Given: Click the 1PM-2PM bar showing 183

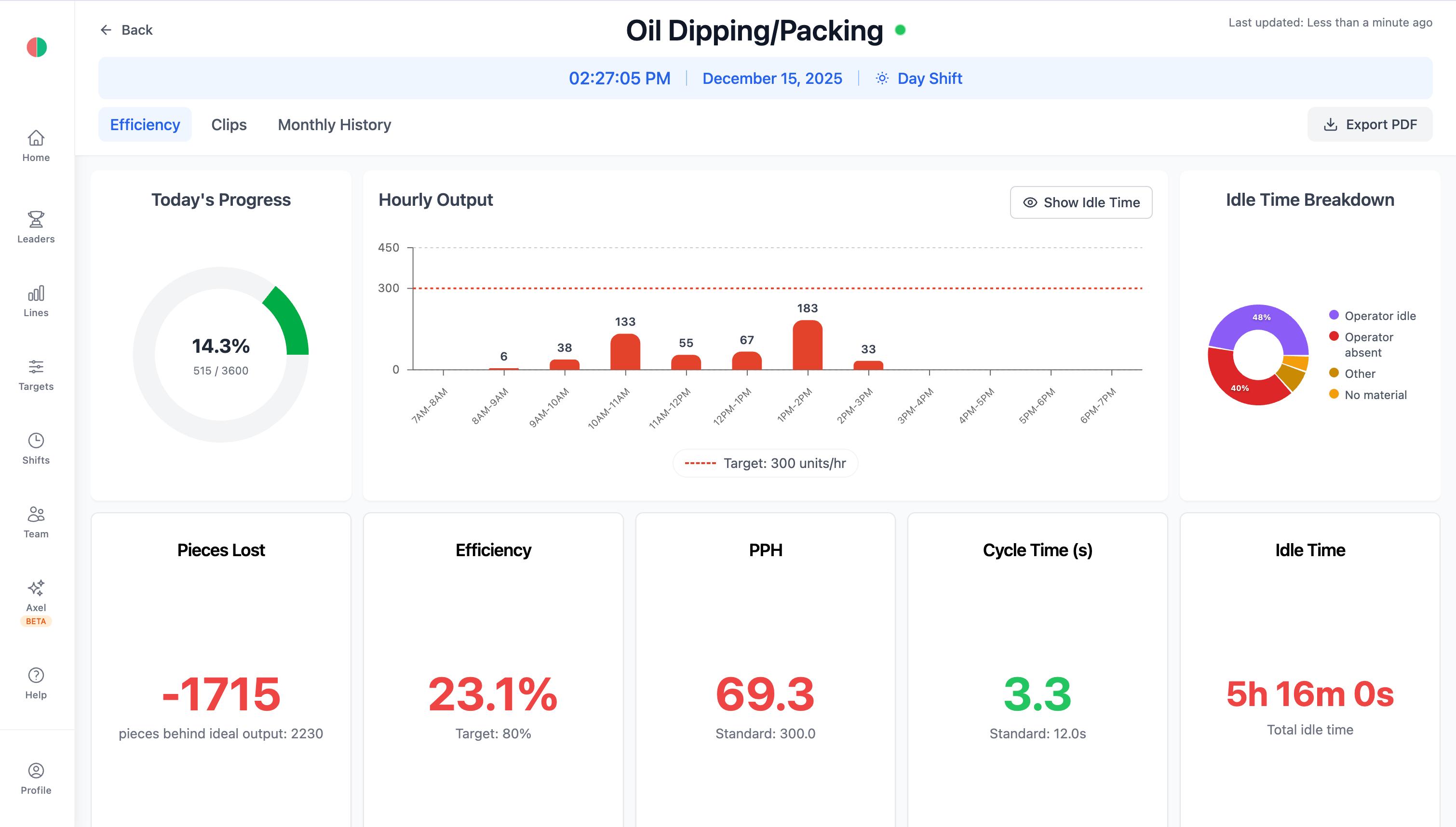Looking at the screenshot, I should pos(807,346).
